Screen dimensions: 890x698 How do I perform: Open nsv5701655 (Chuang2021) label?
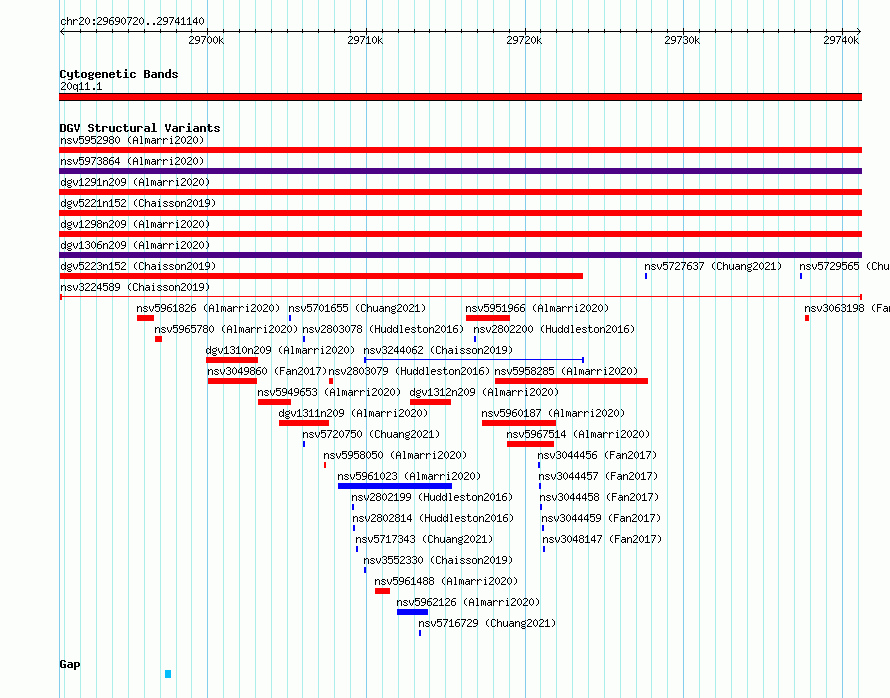357,308
